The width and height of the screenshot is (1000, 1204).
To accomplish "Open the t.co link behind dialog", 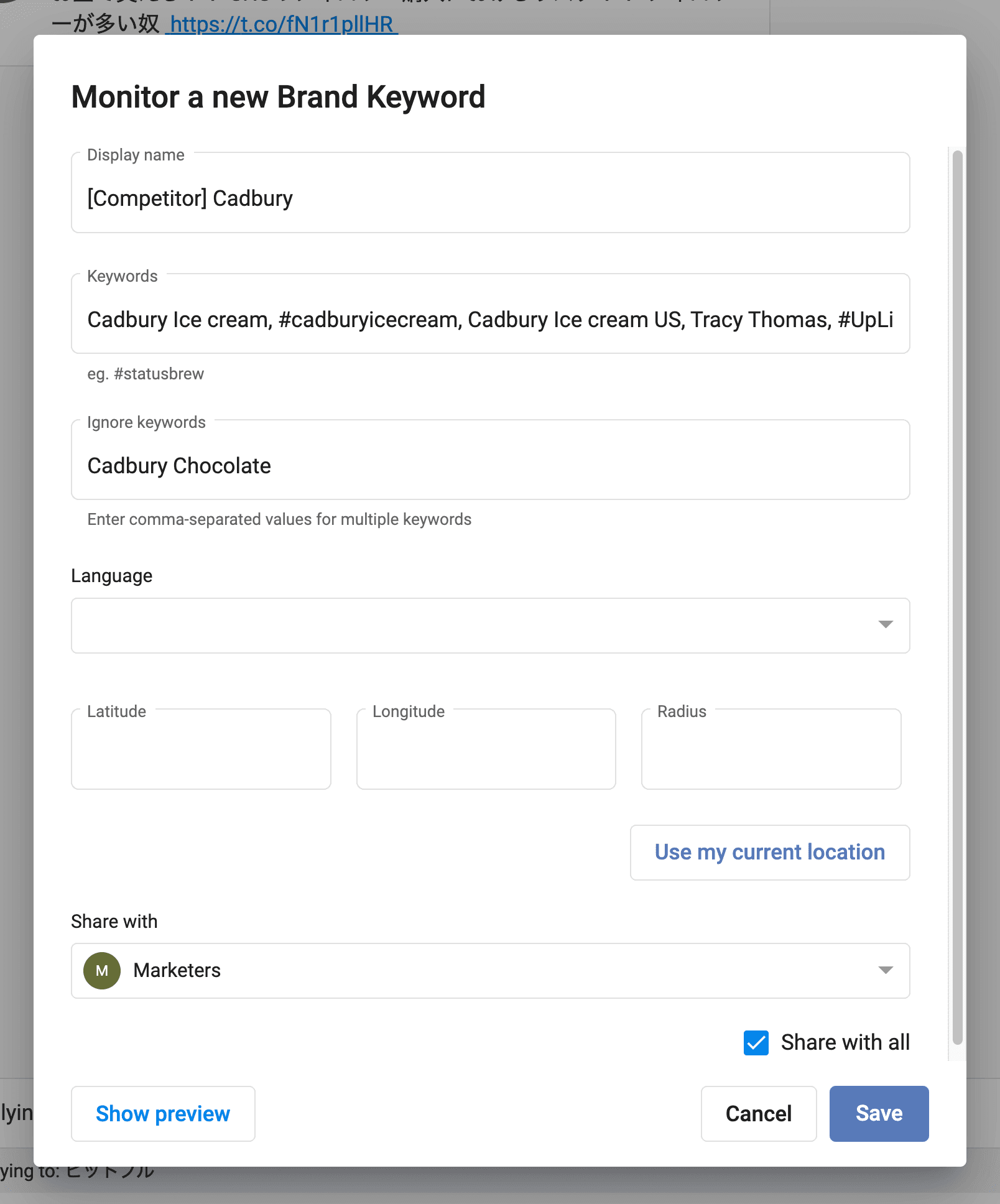I will coord(282,24).
